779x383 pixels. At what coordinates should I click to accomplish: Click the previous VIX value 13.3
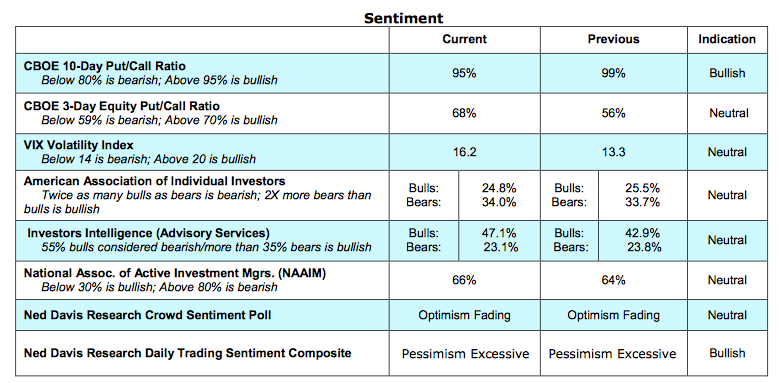coord(614,152)
